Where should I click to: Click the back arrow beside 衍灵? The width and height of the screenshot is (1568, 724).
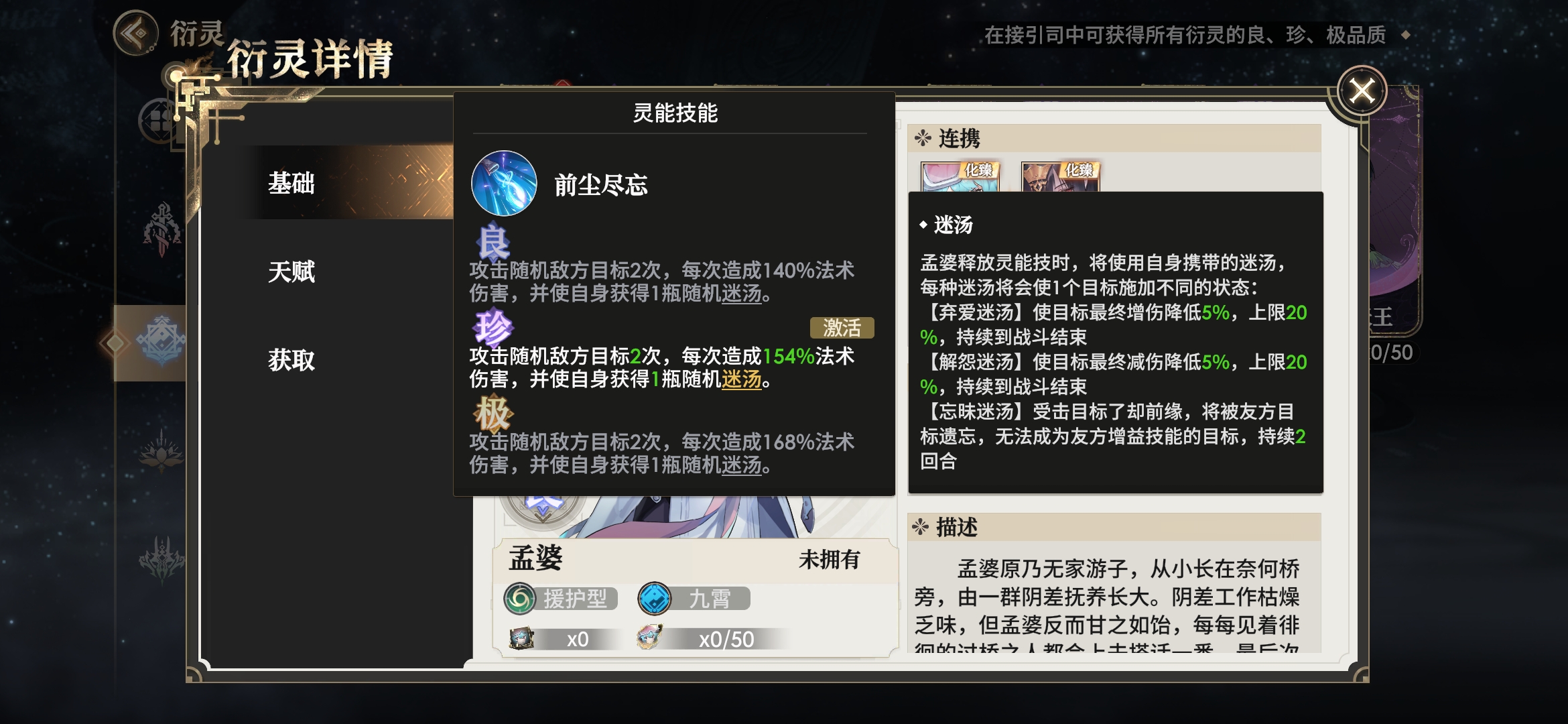coord(136,32)
